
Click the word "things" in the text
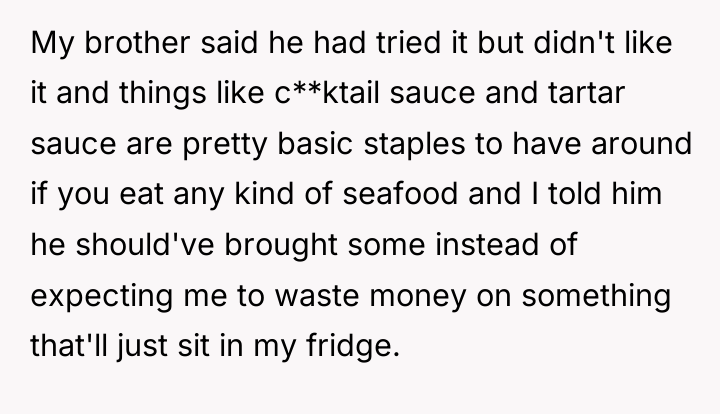pyautogui.click(x=163, y=94)
